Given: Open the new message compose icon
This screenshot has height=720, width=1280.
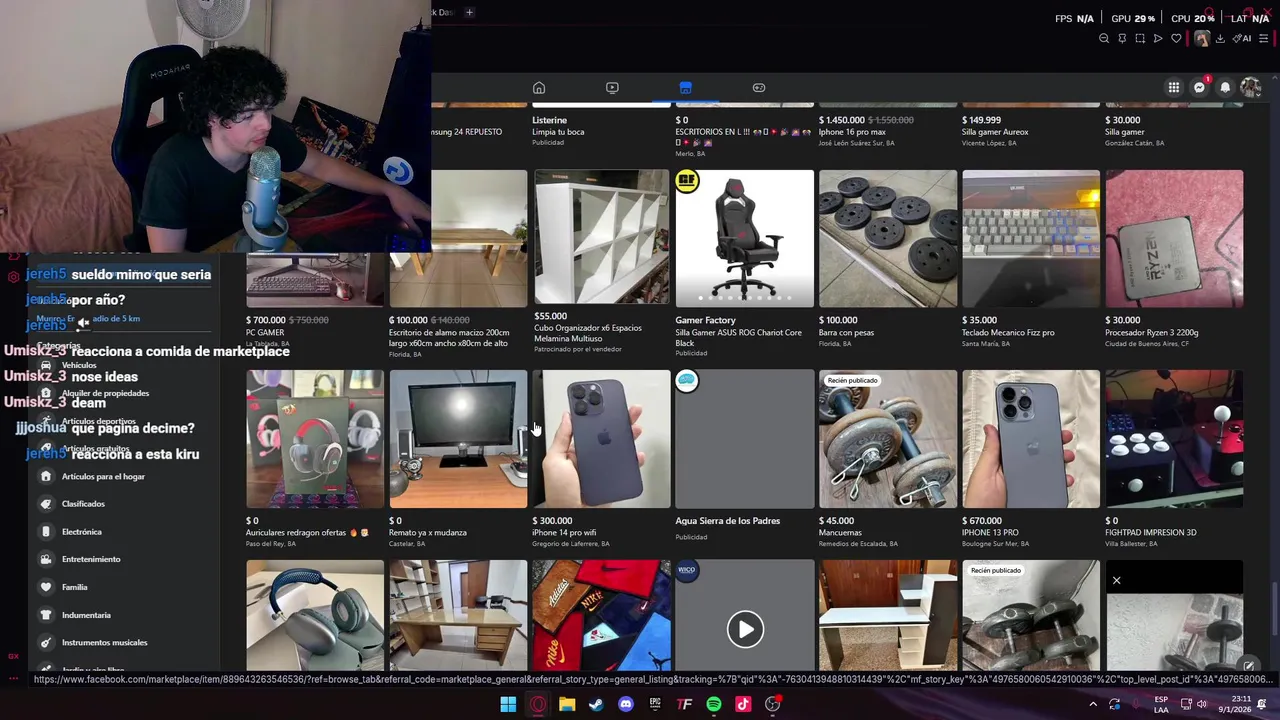Looking at the screenshot, I should coord(1248,665).
